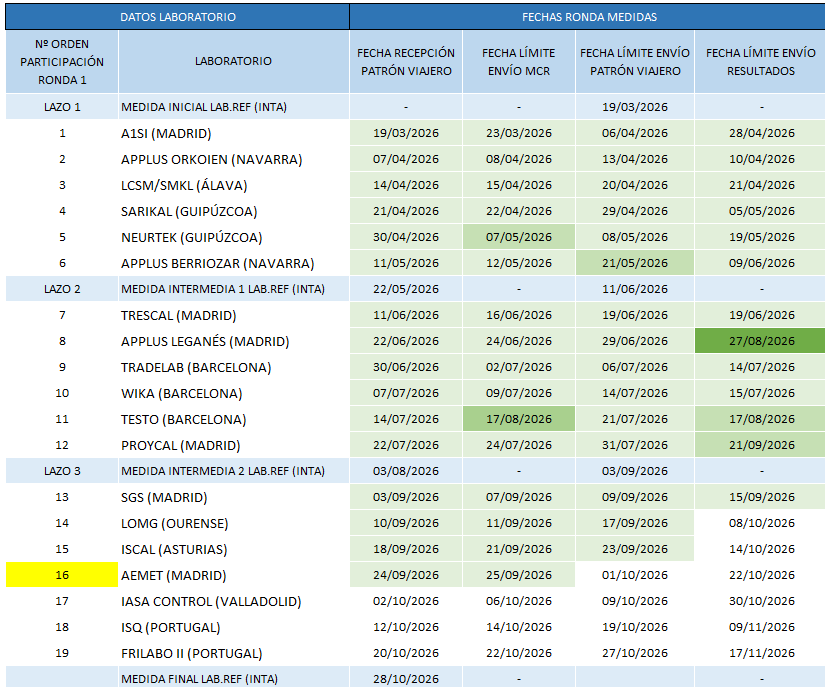
Task: Select FECHA LÍMITE ENVÍO PATRÓN VIAJERO header
Action: 635,62
